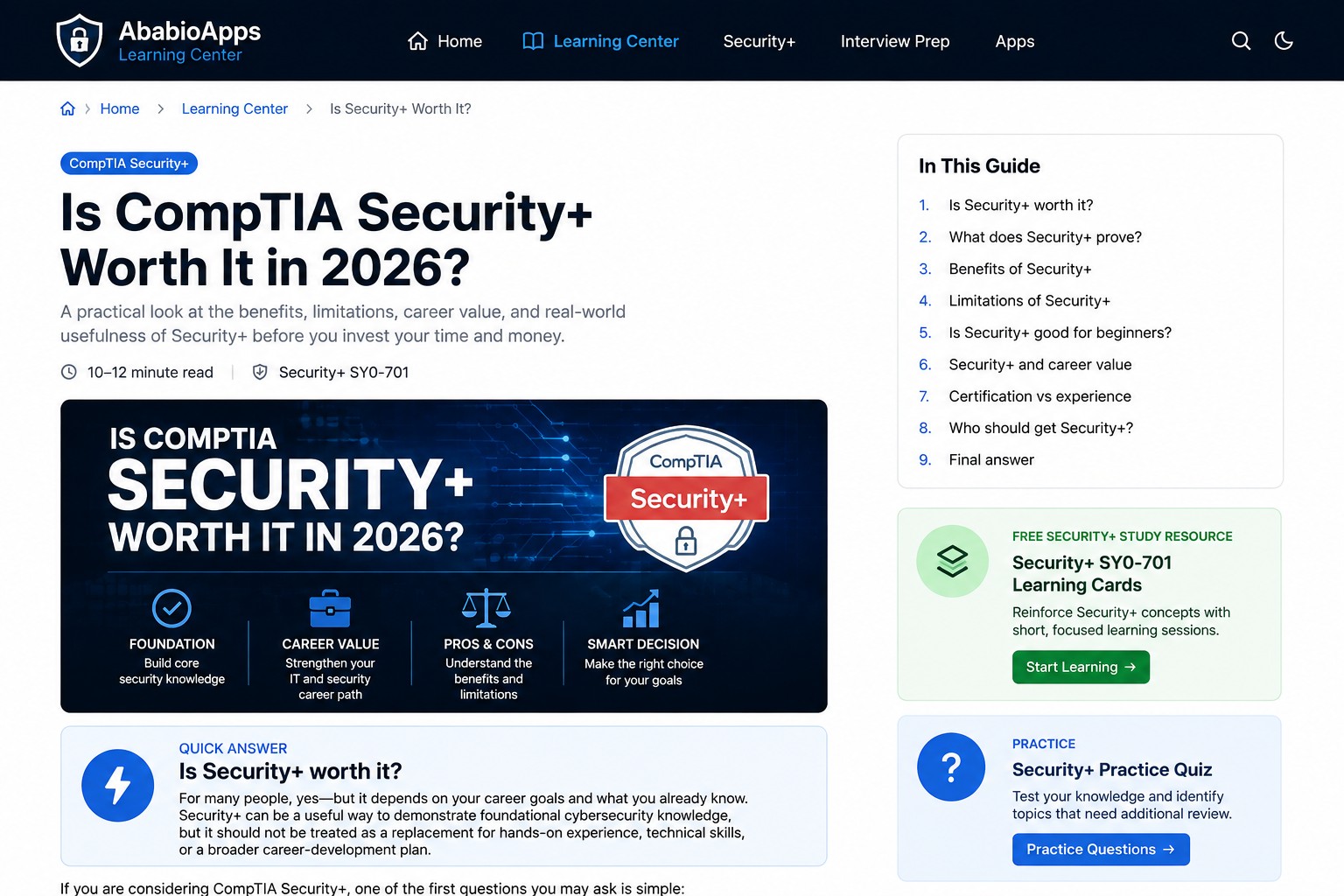Jump to 'Security+ and career value' section

(1040, 365)
